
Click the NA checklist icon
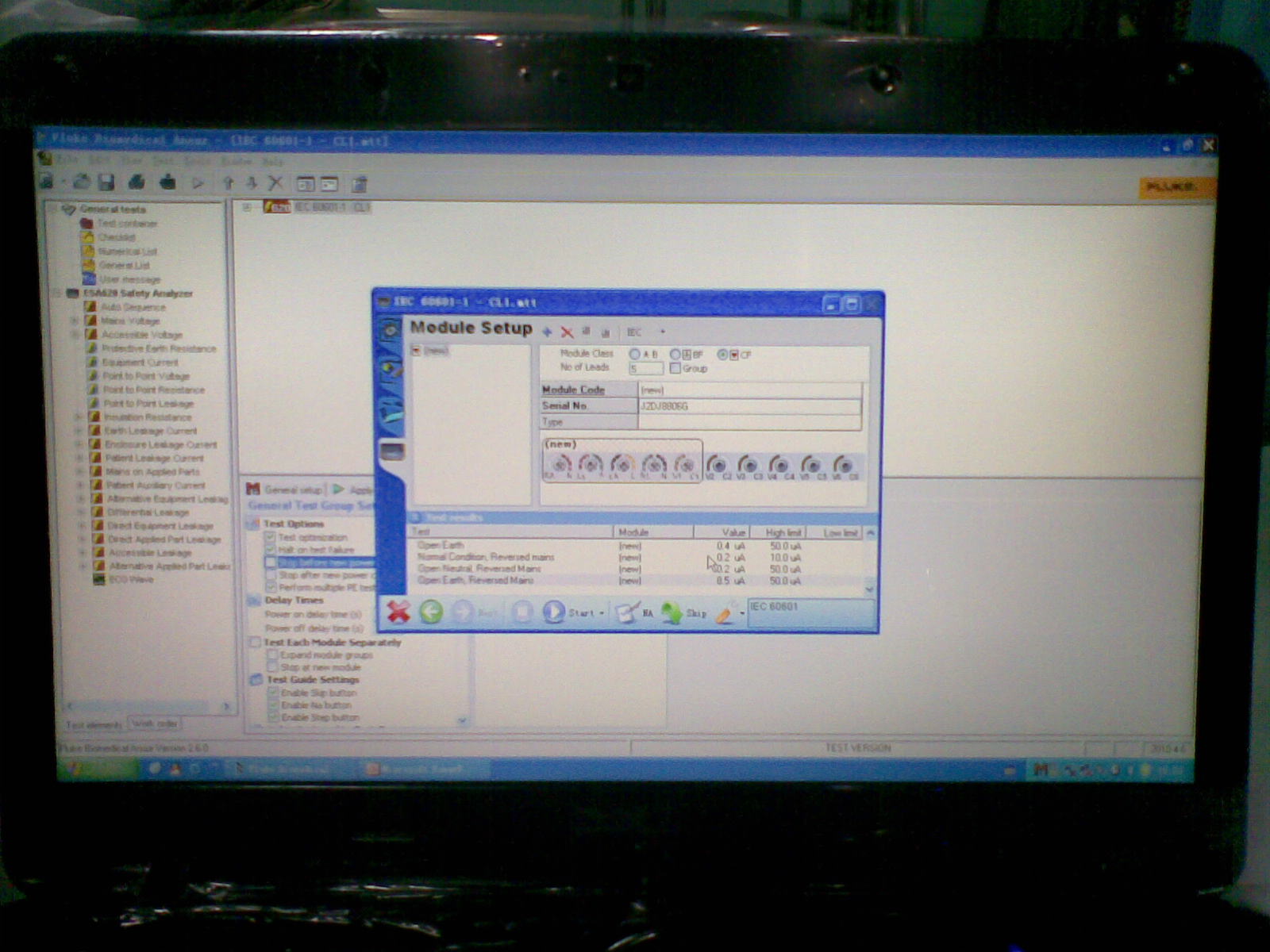[x=627, y=612]
